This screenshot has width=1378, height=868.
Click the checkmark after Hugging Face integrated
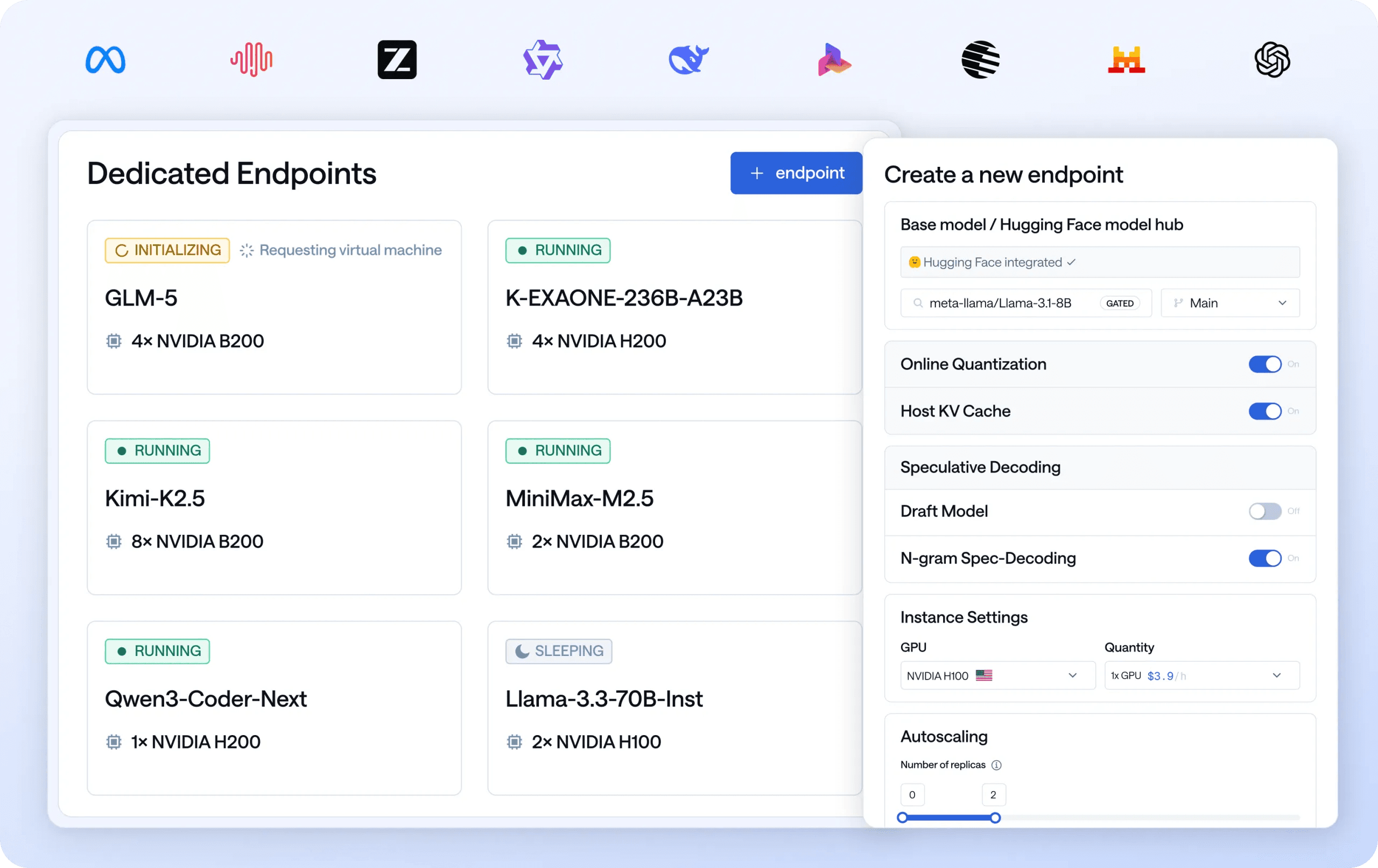(x=1071, y=262)
